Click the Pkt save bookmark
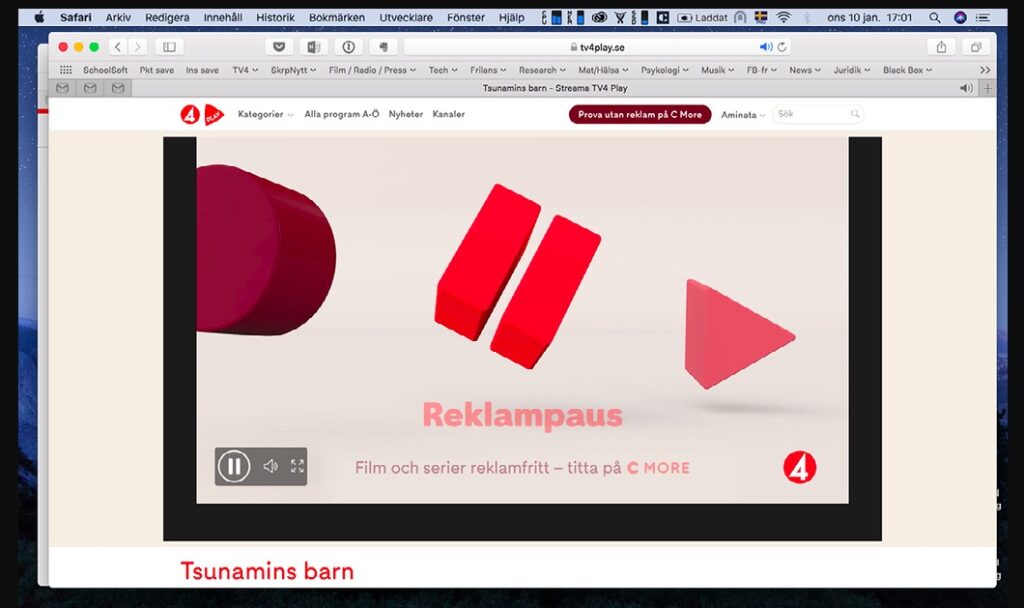 click(157, 70)
